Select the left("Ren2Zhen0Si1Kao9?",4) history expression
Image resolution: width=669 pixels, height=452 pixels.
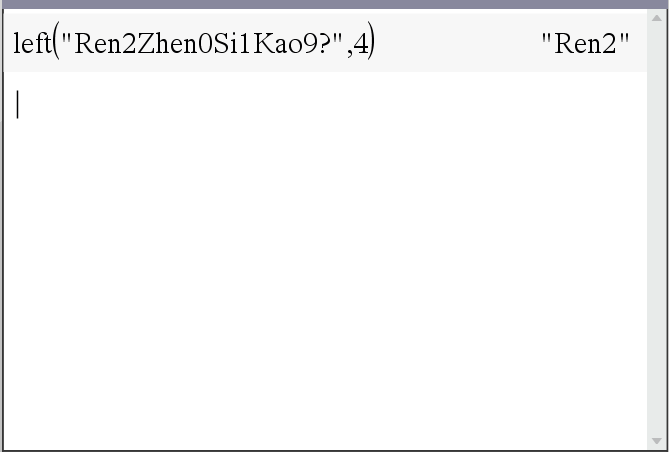point(194,43)
